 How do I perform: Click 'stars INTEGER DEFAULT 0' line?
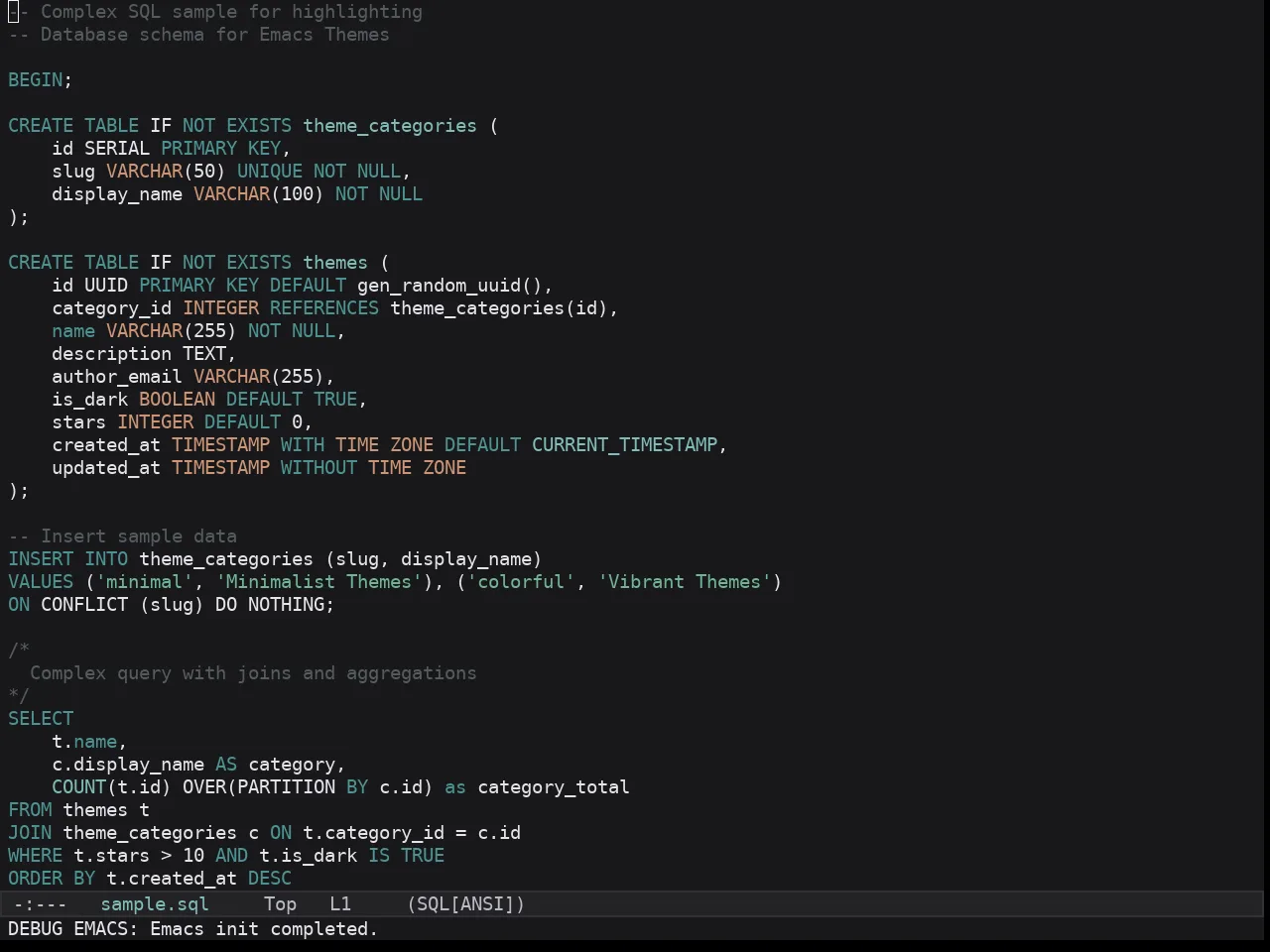click(183, 422)
